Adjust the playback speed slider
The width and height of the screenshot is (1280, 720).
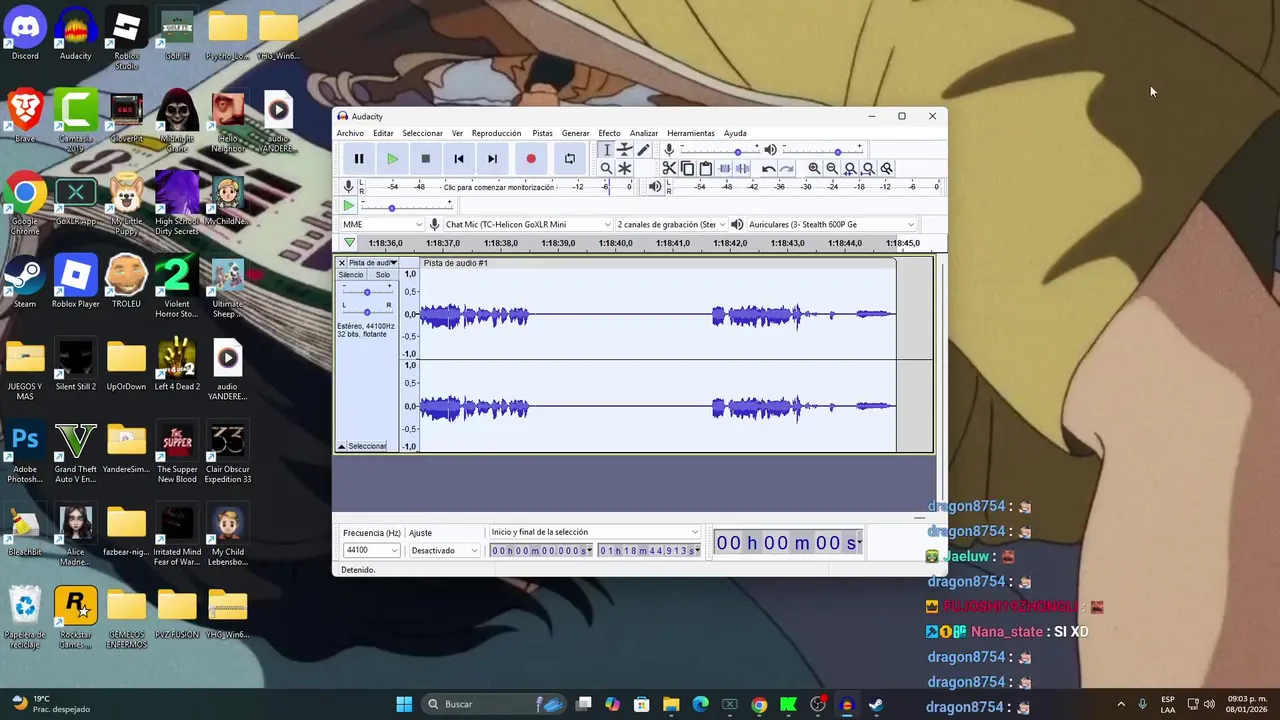click(x=405, y=206)
